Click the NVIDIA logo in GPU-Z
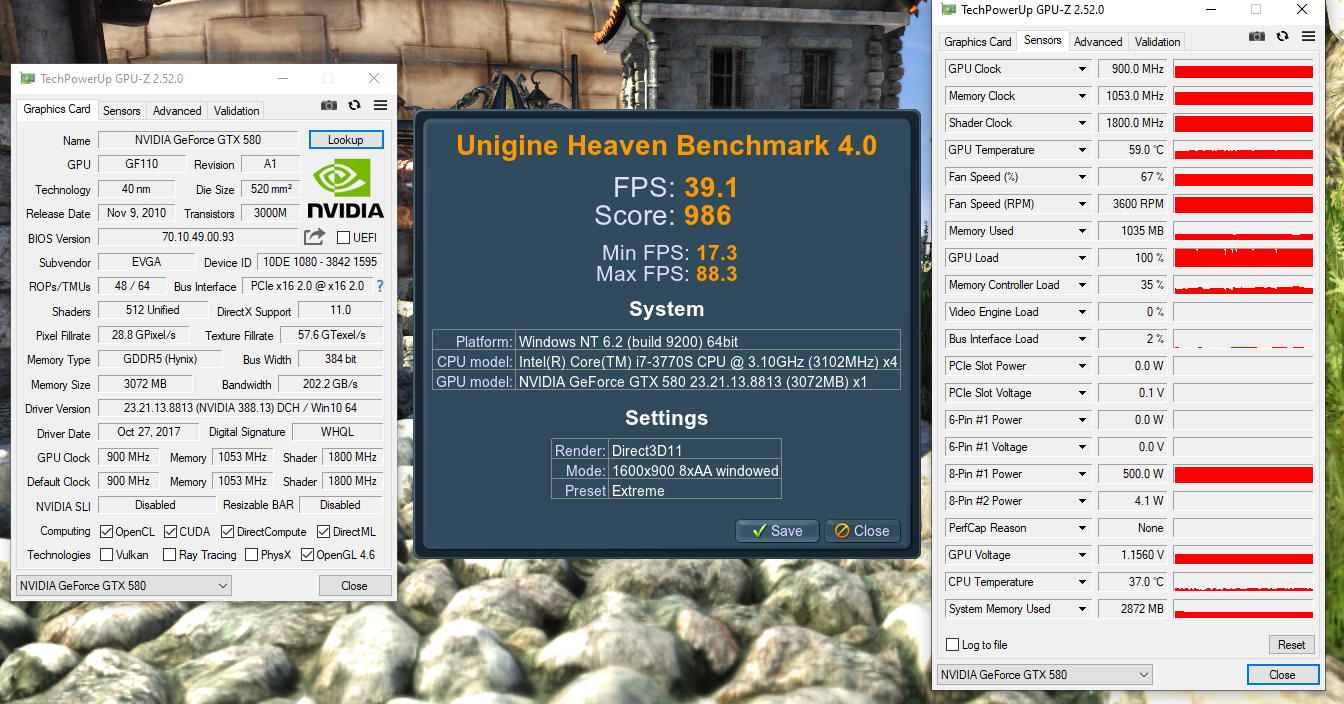Image resolution: width=1344 pixels, height=704 pixels. coord(345,189)
